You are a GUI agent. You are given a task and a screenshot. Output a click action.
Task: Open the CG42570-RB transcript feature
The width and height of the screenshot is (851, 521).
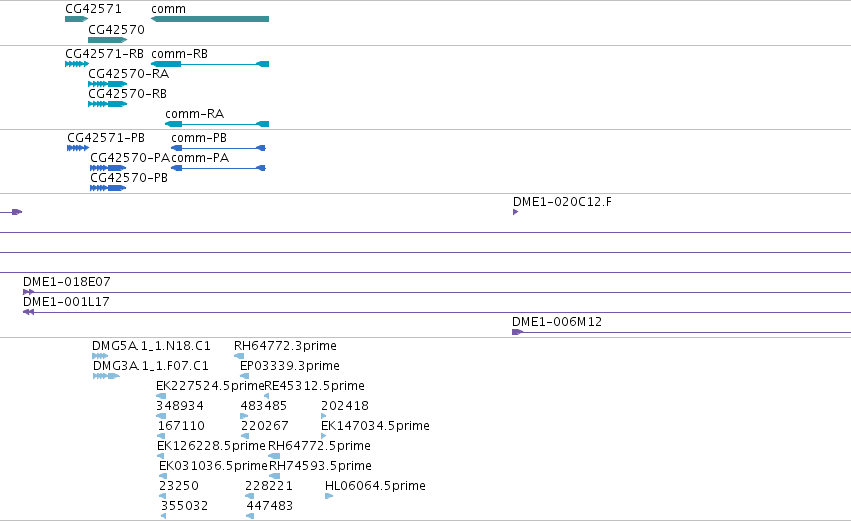[107, 104]
